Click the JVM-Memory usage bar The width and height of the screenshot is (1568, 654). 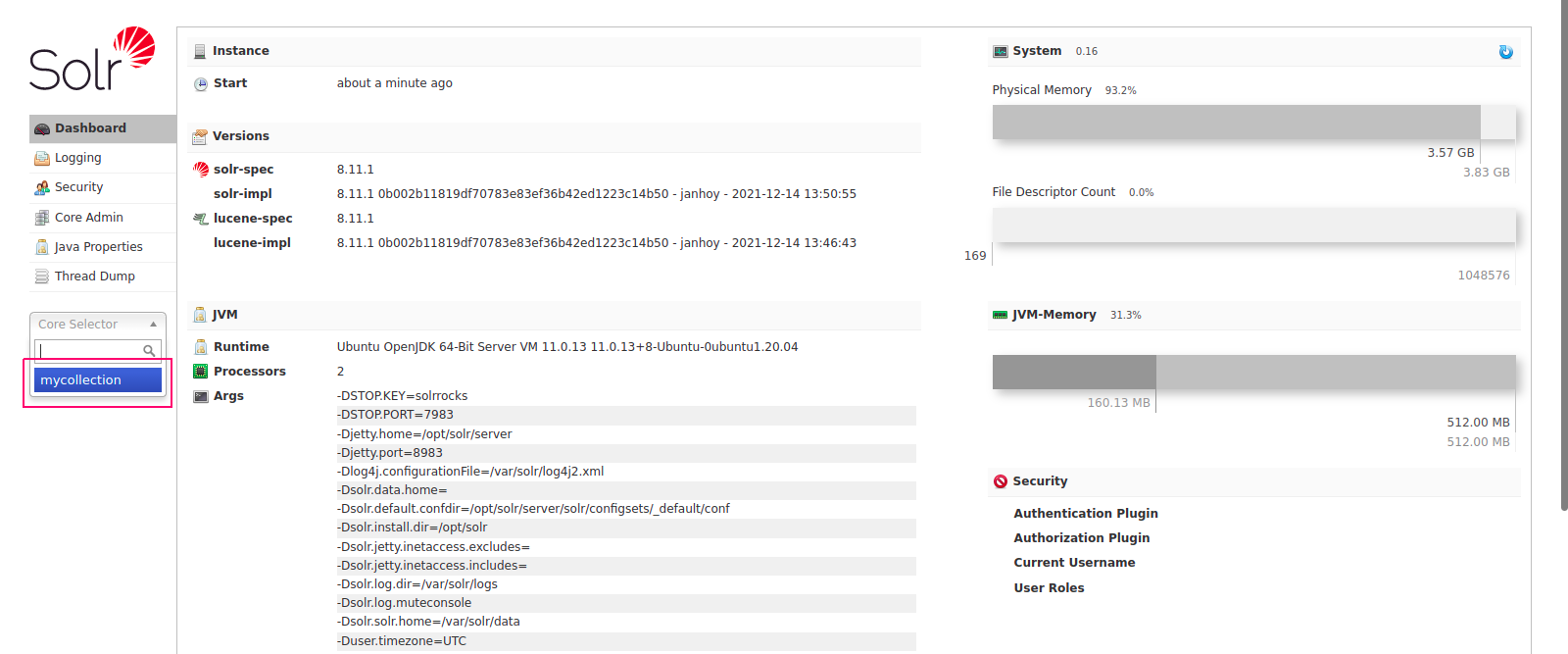click(1253, 373)
